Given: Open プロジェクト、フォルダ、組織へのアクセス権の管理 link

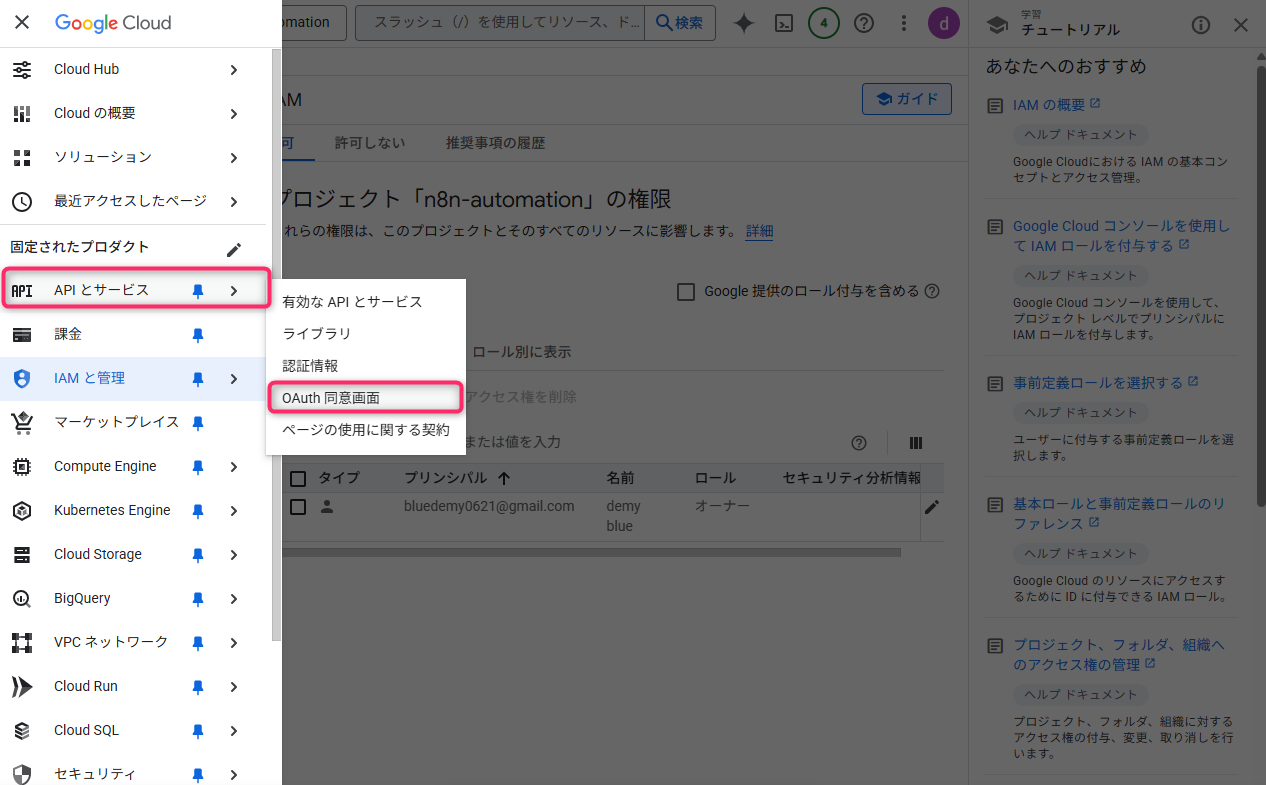Looking at the screenshot, I should tap(1119, 654).
